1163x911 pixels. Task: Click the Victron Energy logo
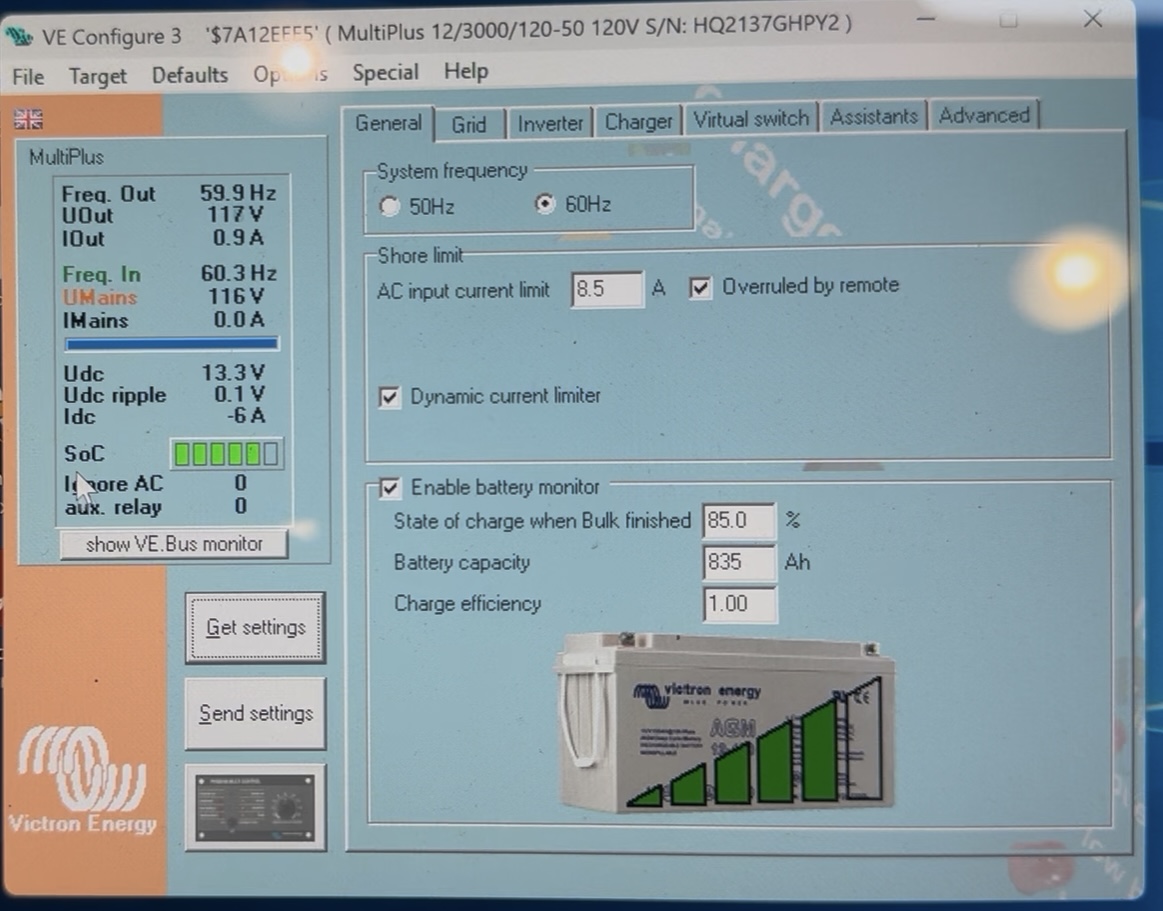coord(82,779)
